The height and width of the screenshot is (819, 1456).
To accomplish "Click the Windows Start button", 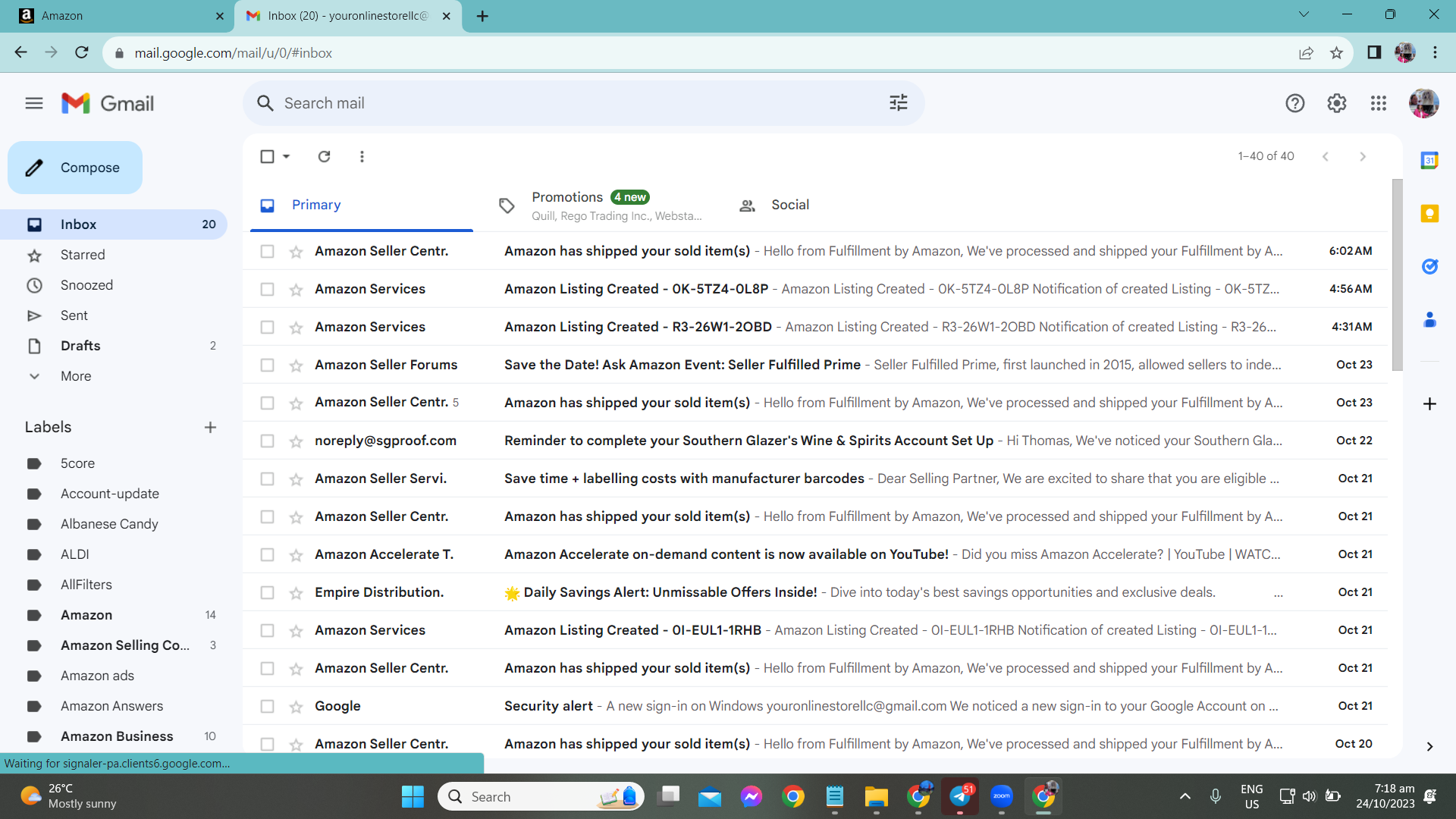I will click(413, 796).
